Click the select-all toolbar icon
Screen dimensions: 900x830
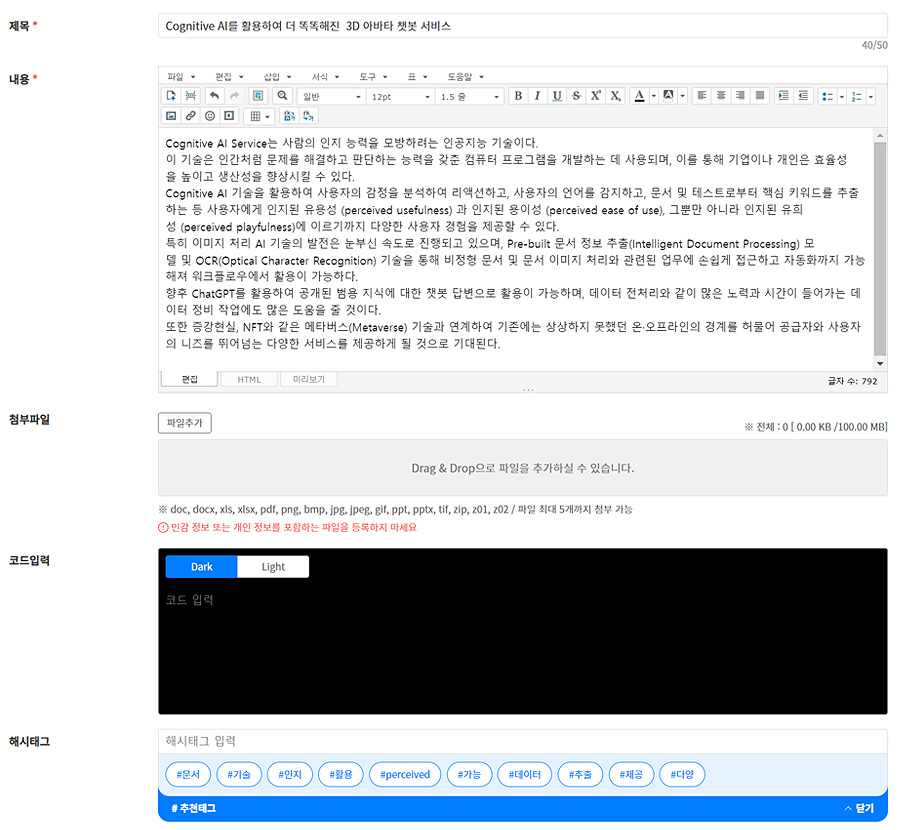point(258,96)
